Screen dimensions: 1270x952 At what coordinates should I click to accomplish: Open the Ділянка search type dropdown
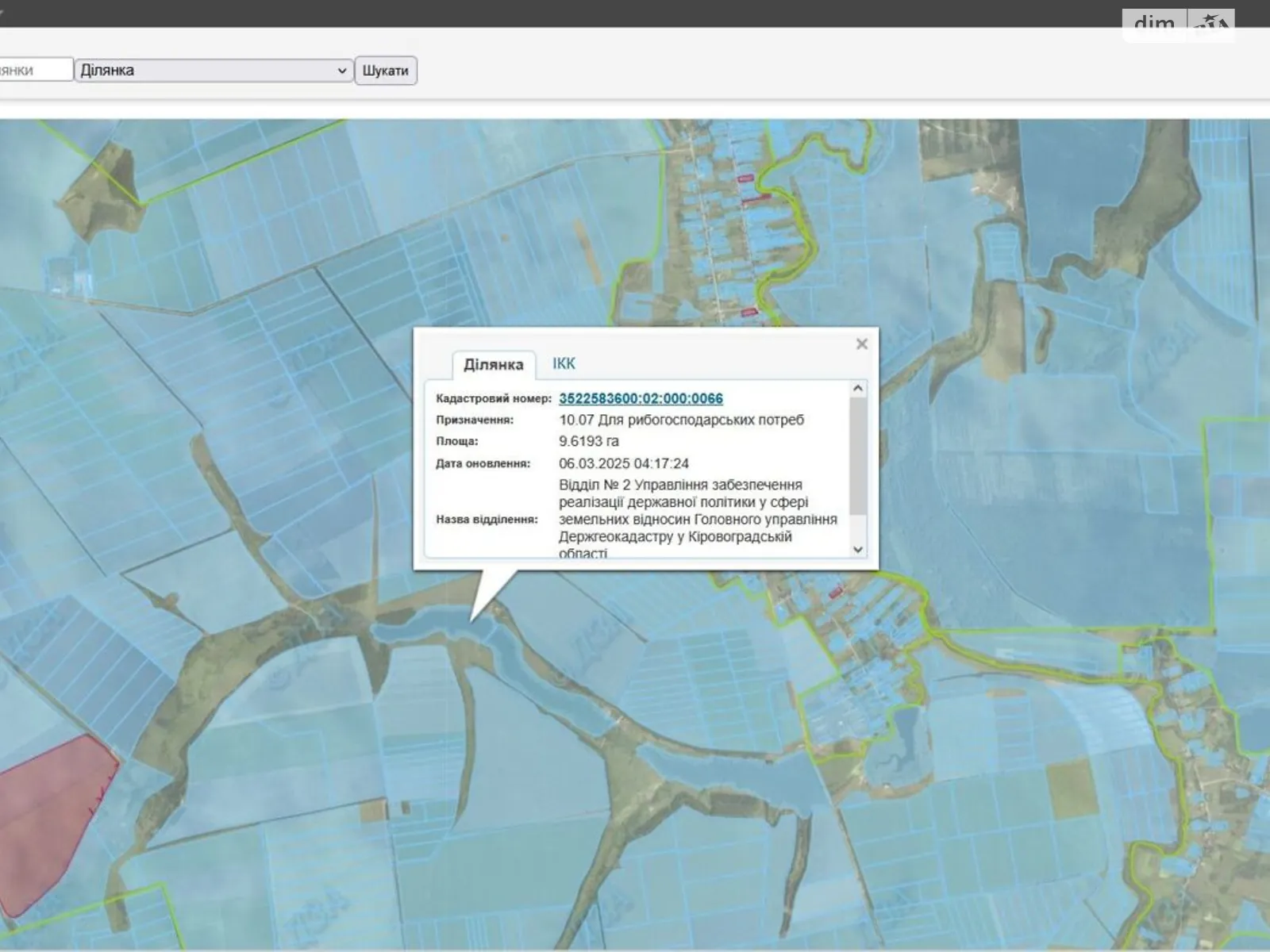coord(214,71)
